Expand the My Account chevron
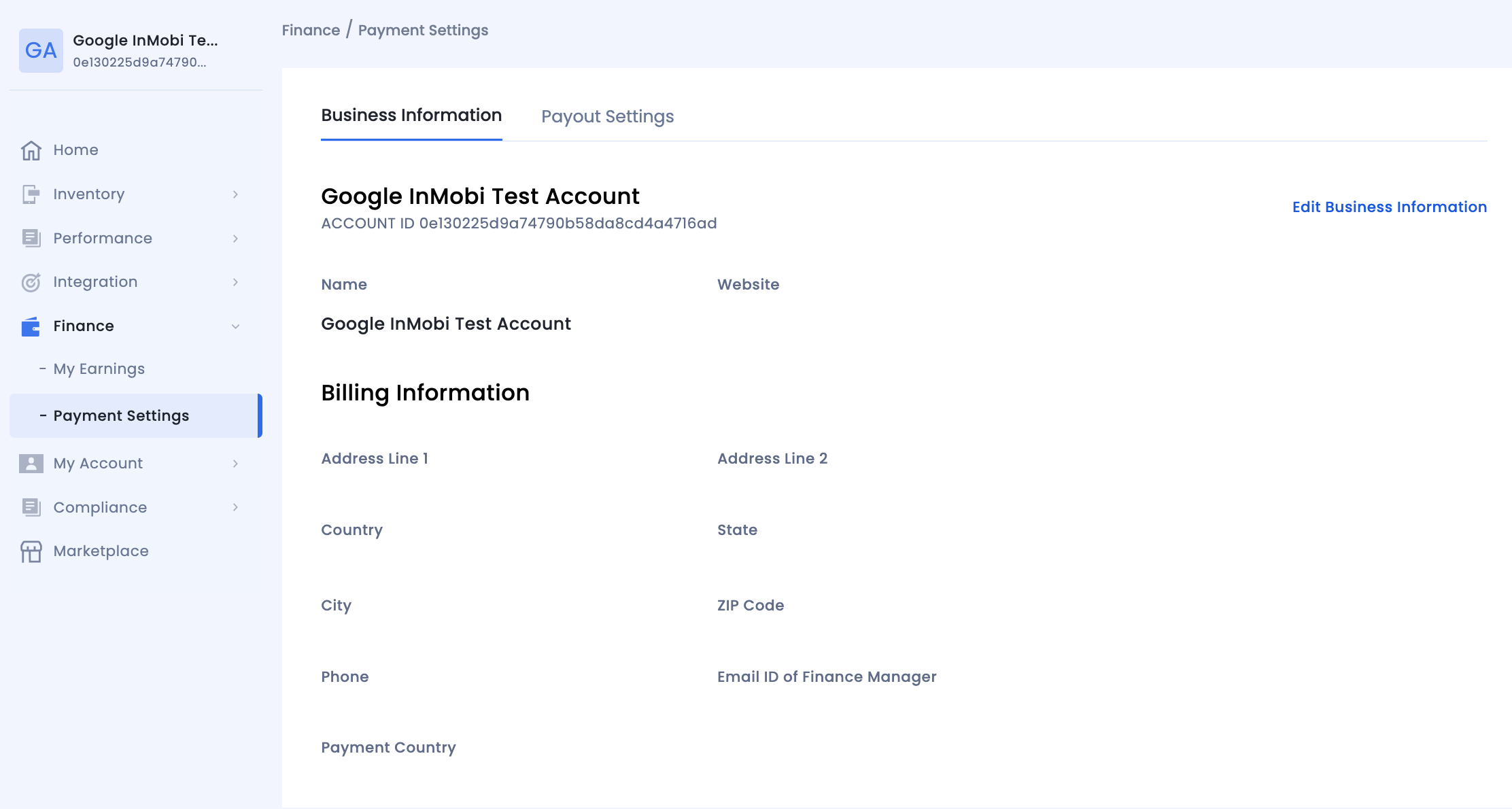 tap(235, 464)
